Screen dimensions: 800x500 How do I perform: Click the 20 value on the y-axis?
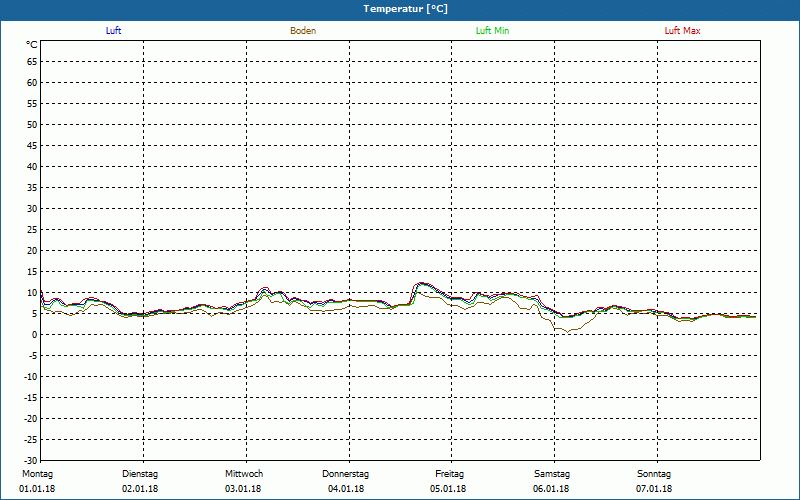click(x=32, y=251)
